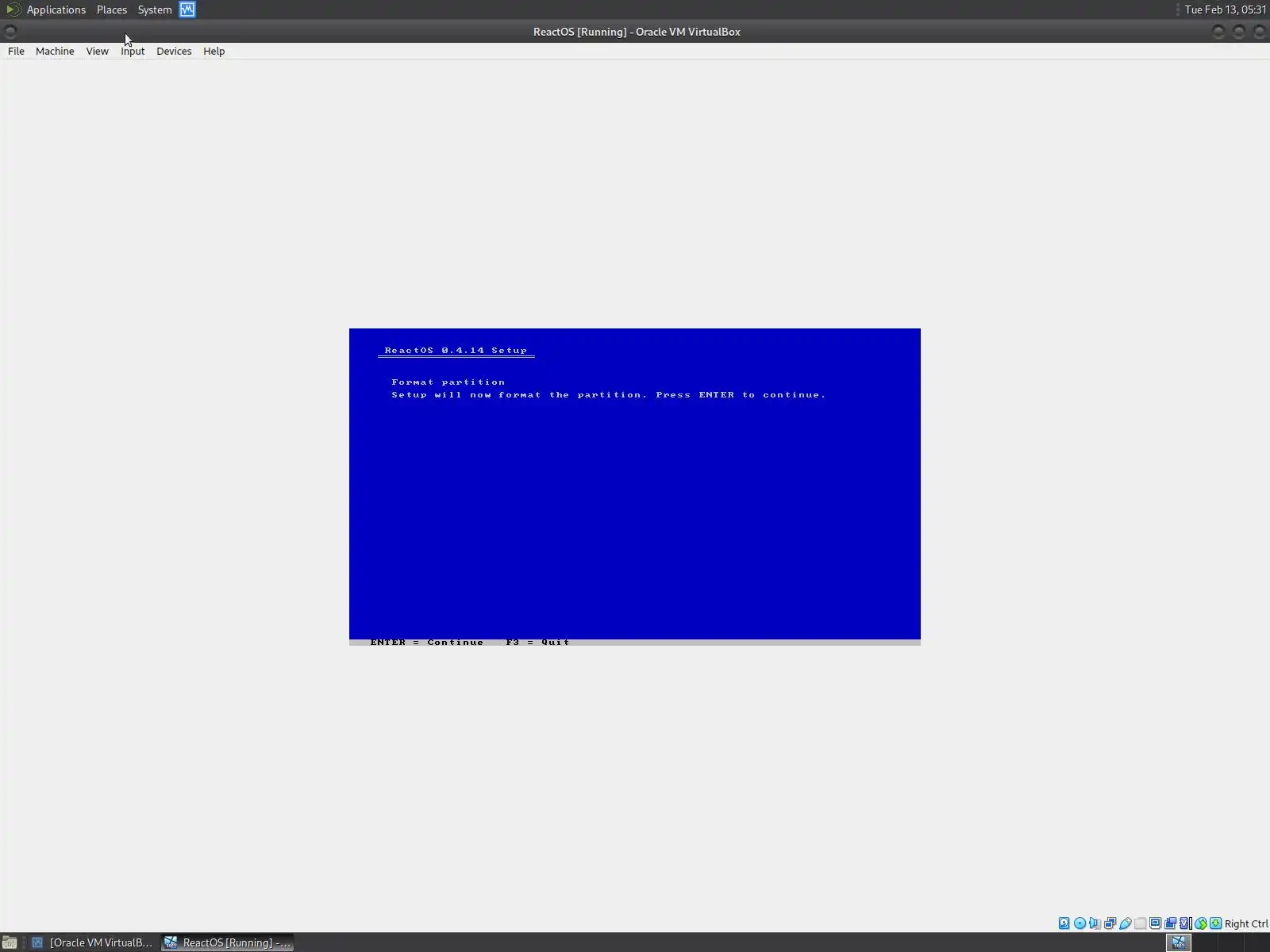1270x952 pixels.
Task: Open the Help menu
Action: point(214,51)
